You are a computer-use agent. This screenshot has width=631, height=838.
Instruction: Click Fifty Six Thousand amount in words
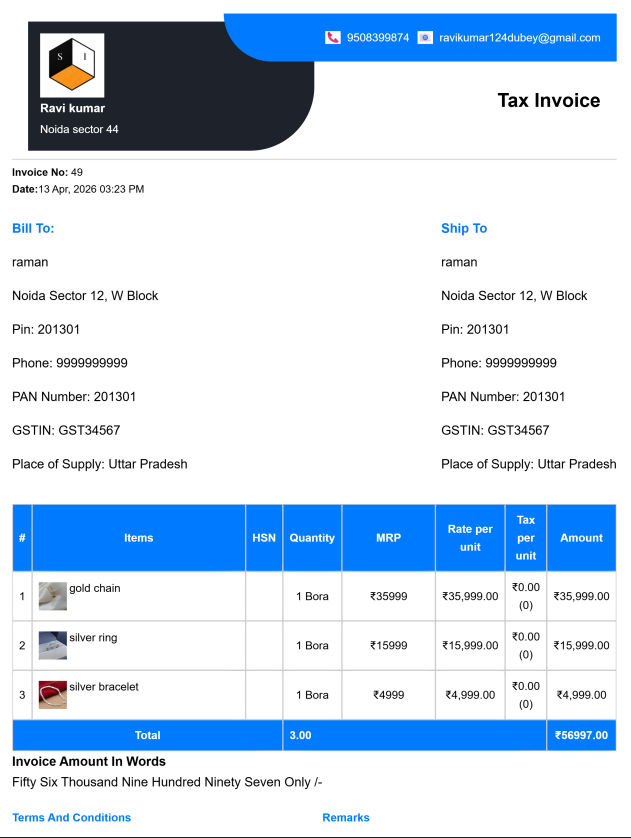point(167,782)
